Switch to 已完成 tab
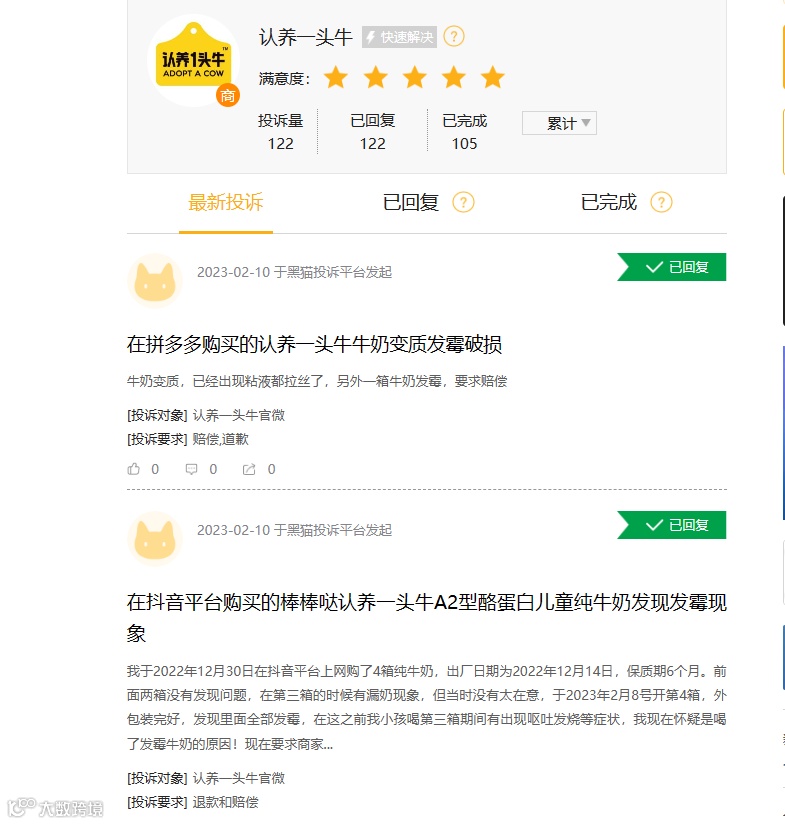Image resolution: width=785 pixels, height=824 pixels. [x=608, y=202]
